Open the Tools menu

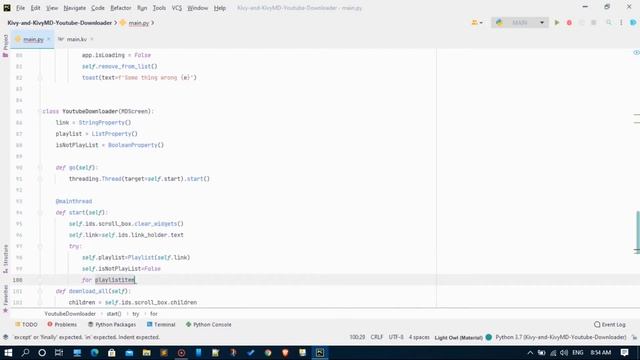pos(159,8)
